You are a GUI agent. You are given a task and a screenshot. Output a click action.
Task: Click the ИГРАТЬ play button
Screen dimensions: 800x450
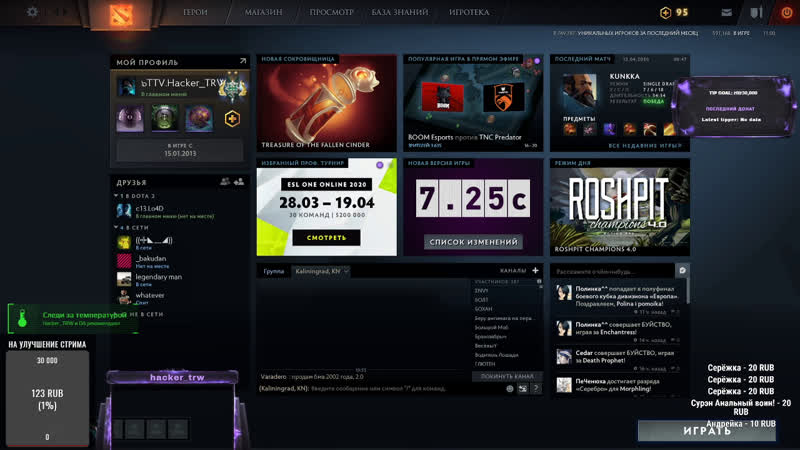[707, 431]
